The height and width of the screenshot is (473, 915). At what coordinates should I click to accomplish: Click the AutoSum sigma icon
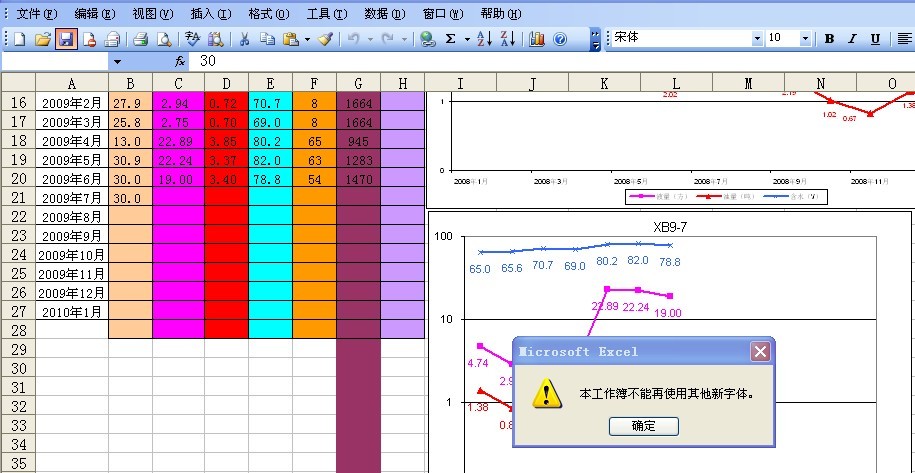click(450, 39)
